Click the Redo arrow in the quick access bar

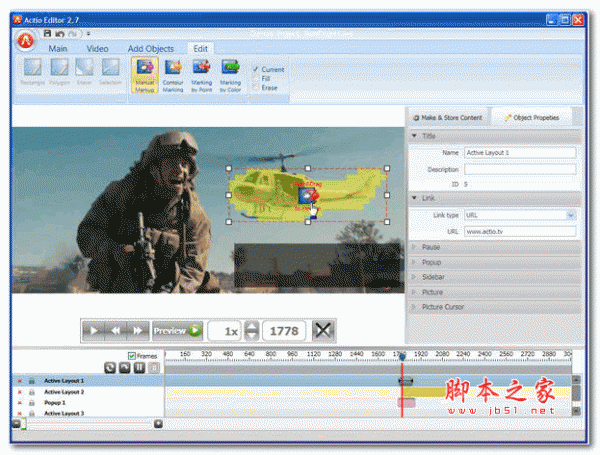(73, 34)
